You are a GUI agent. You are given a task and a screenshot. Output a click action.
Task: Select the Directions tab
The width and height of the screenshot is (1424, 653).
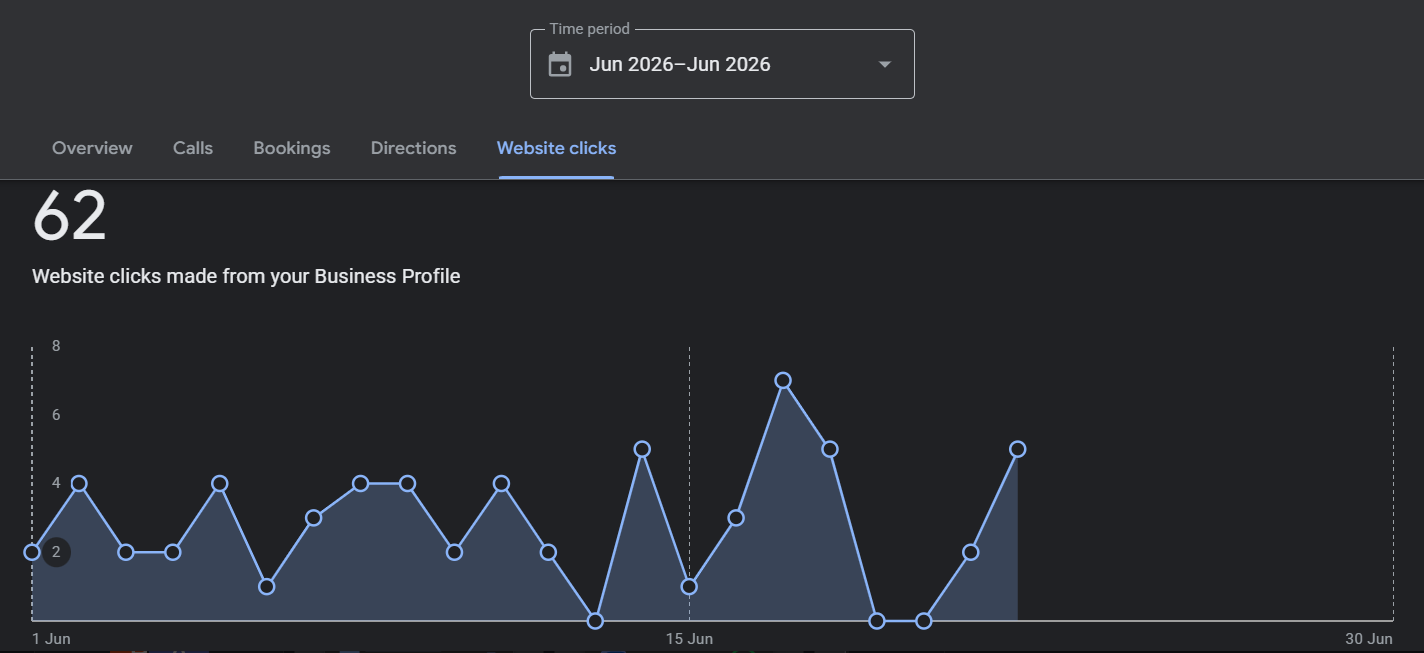413,148
